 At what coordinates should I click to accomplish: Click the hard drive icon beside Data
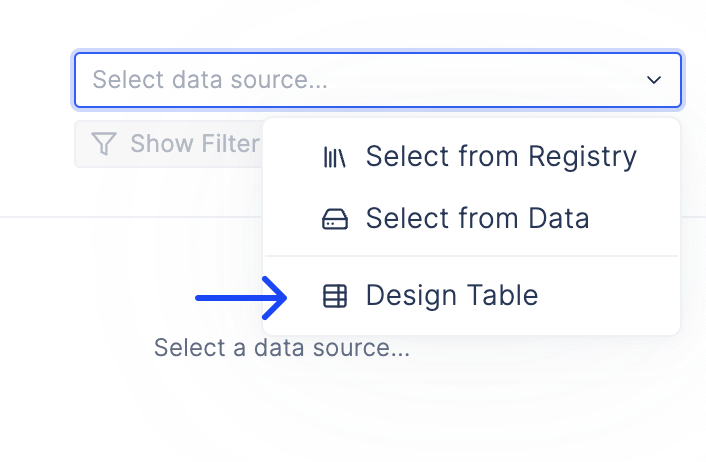tap(335, 219)
